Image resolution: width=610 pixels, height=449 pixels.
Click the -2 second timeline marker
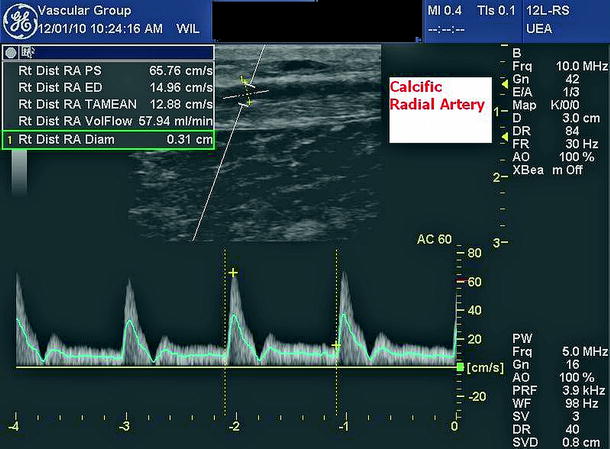coord(233,426)
